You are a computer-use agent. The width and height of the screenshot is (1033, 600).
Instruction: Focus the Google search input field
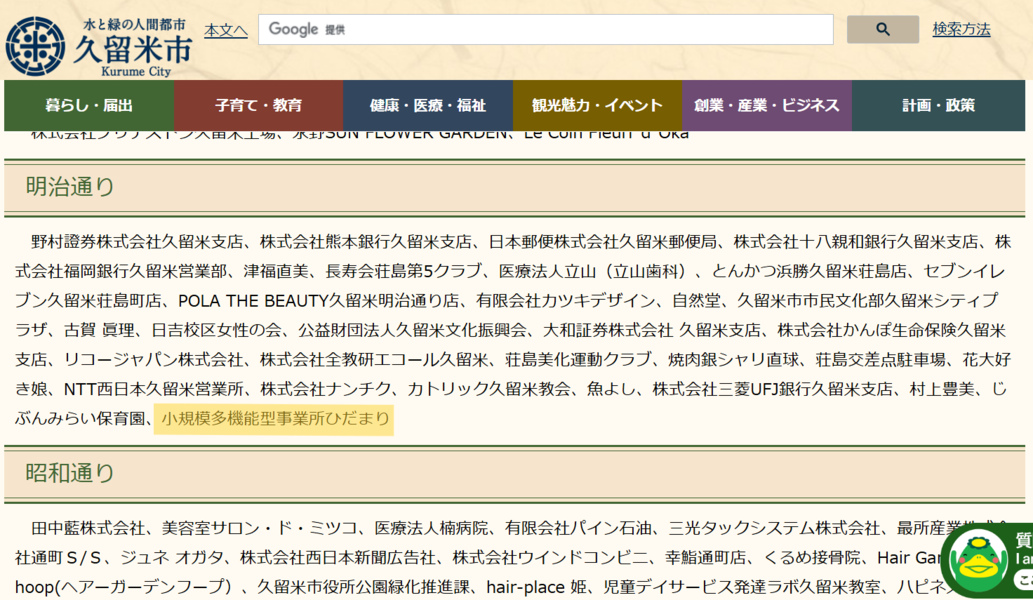[545, 30]
